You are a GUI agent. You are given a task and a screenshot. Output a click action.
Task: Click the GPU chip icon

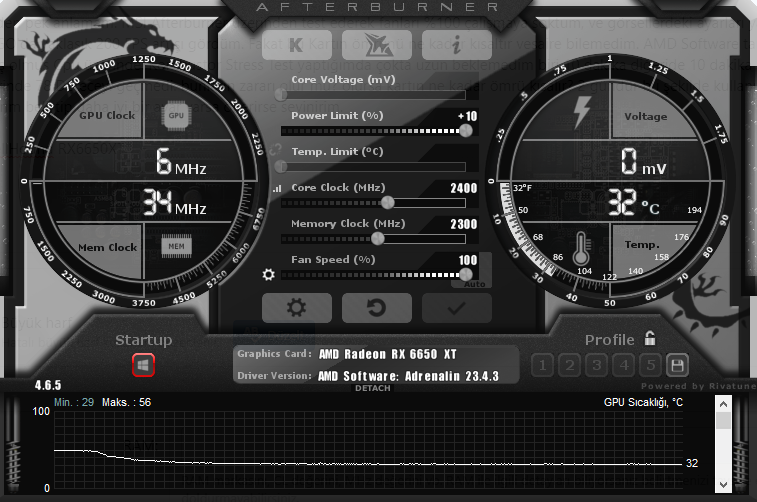[x=176, y=115]
